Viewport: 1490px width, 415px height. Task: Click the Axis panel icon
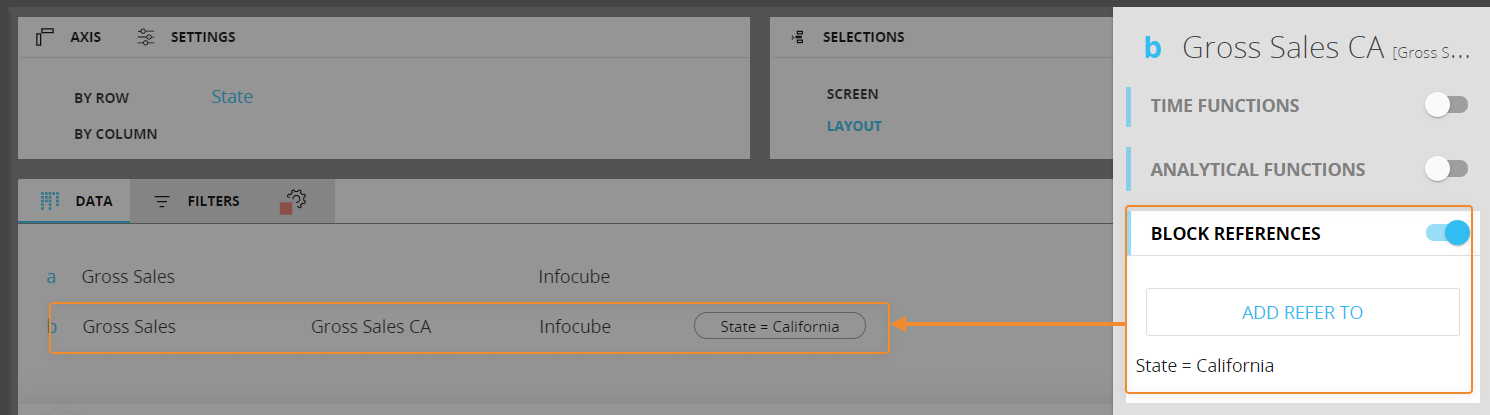coord(44,37)
